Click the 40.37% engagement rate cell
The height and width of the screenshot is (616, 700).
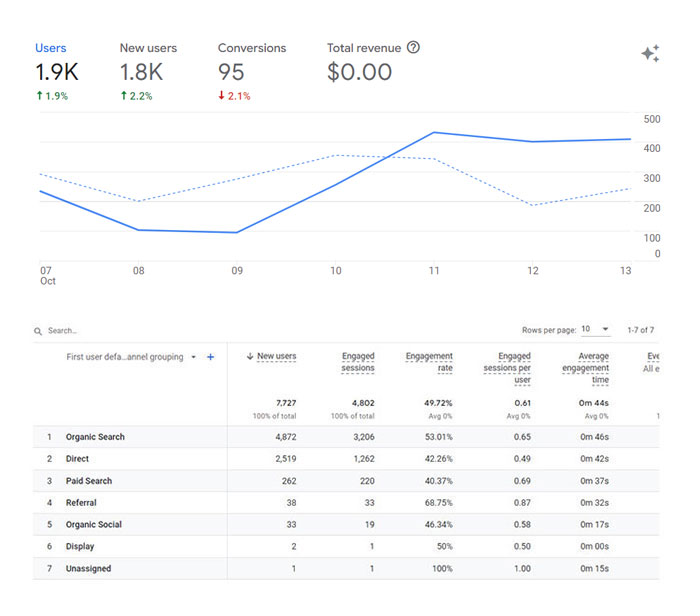click(438, 481)
